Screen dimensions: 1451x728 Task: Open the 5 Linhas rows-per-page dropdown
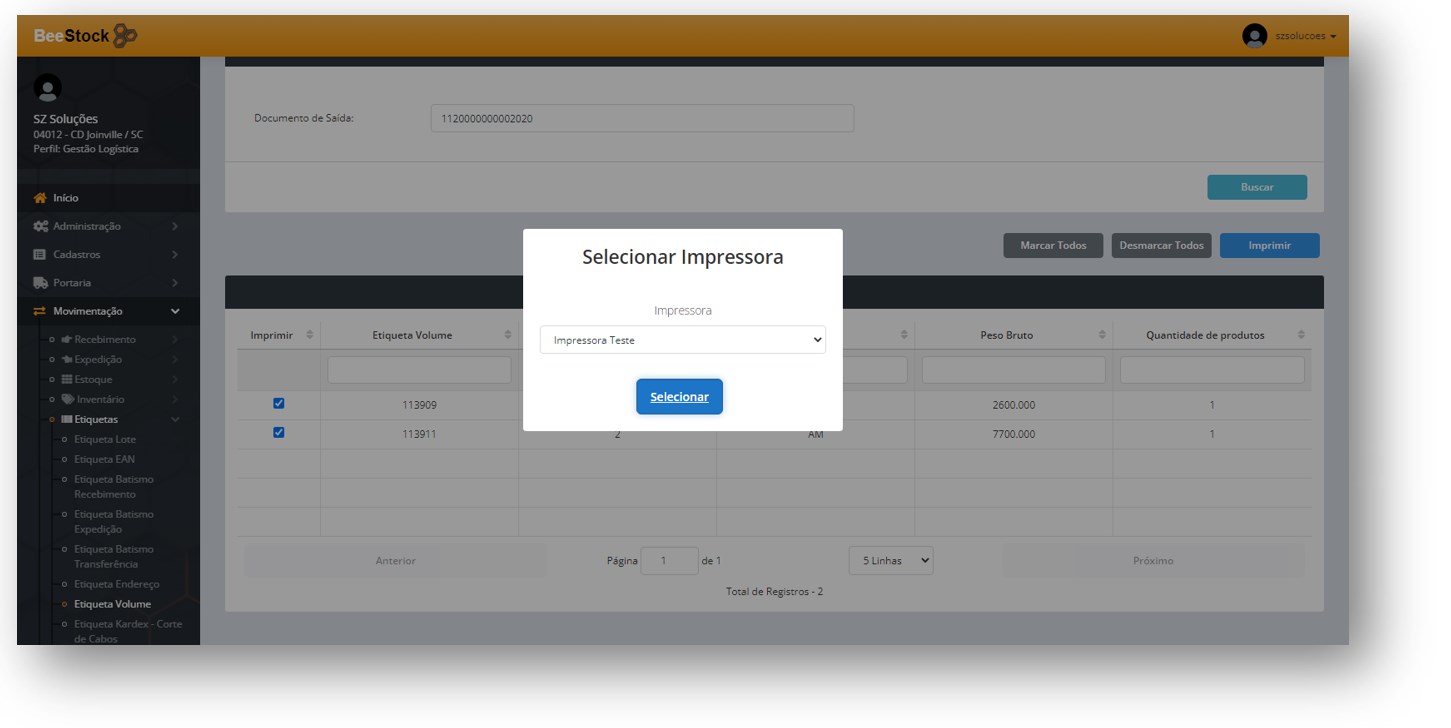coord(890,561)
